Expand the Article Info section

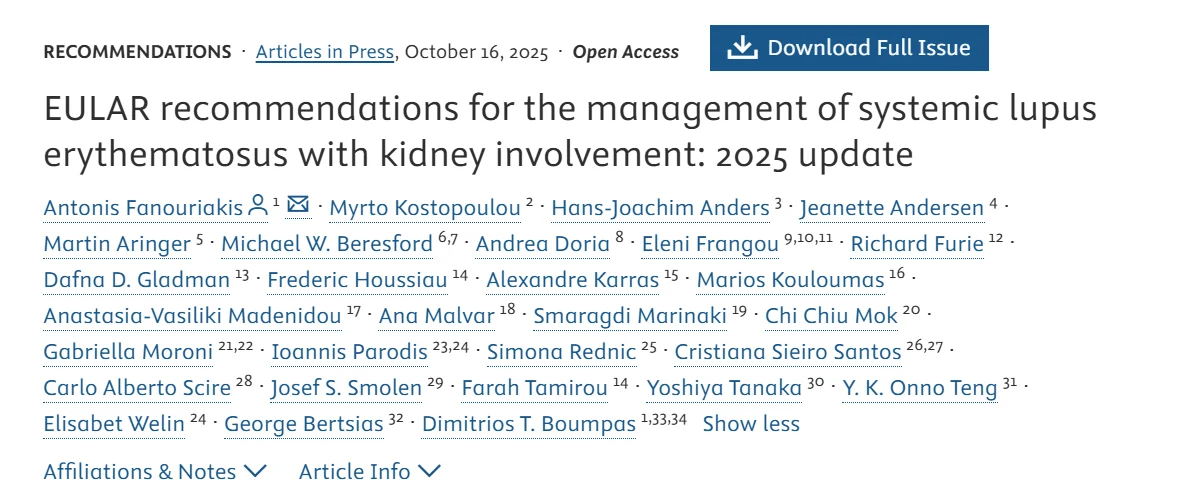pyautogui.click(x=369, y=471)
